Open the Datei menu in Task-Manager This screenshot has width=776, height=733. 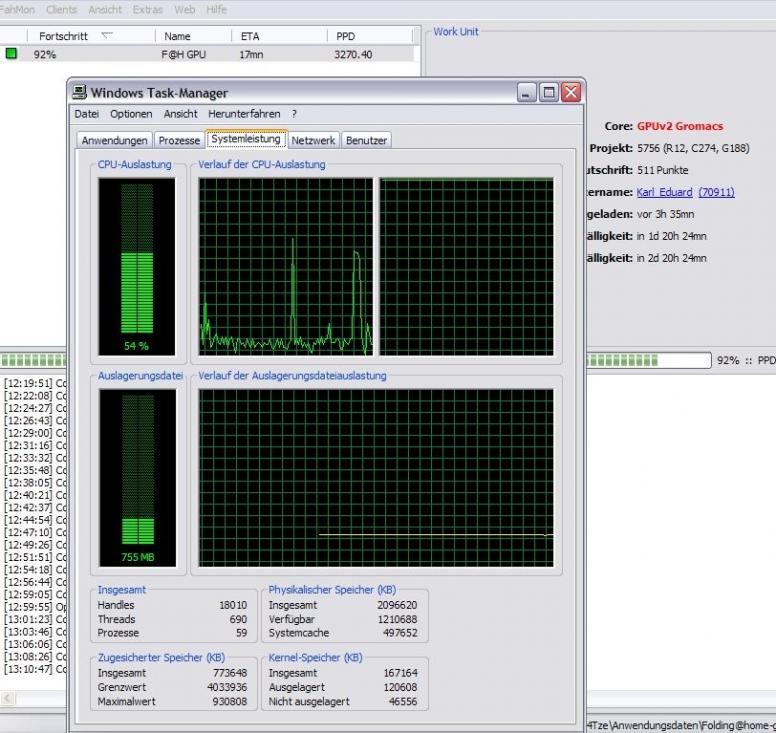[x=87, y=114]
